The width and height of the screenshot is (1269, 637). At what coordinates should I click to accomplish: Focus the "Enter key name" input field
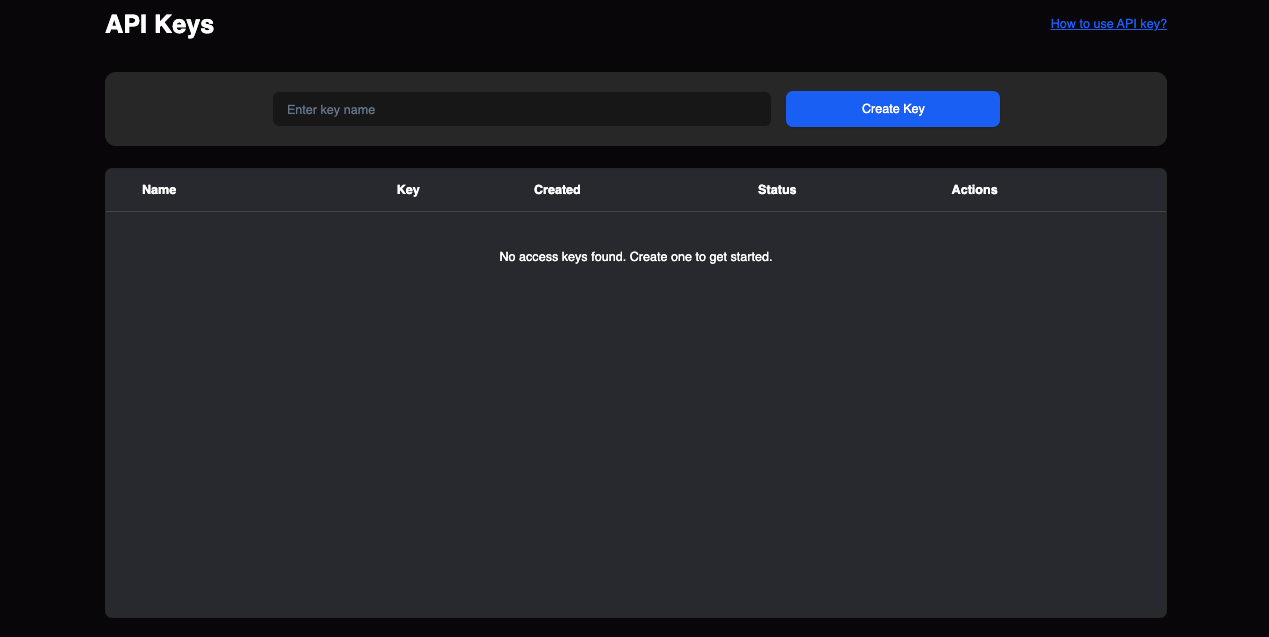point(521,109)
